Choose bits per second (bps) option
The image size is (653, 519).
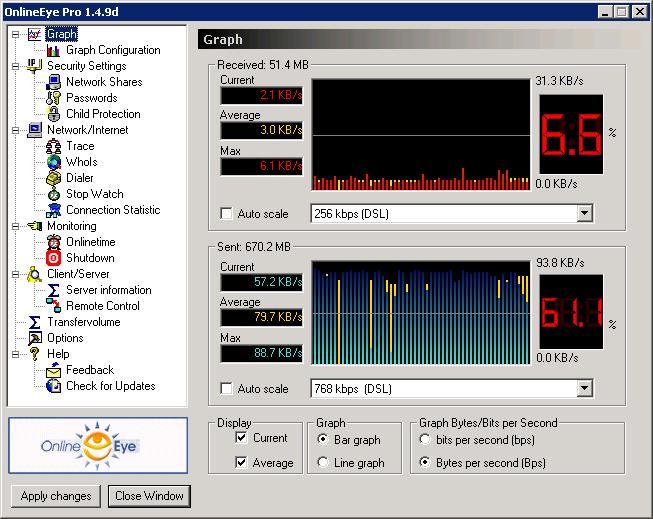click(x=425, y=439)
